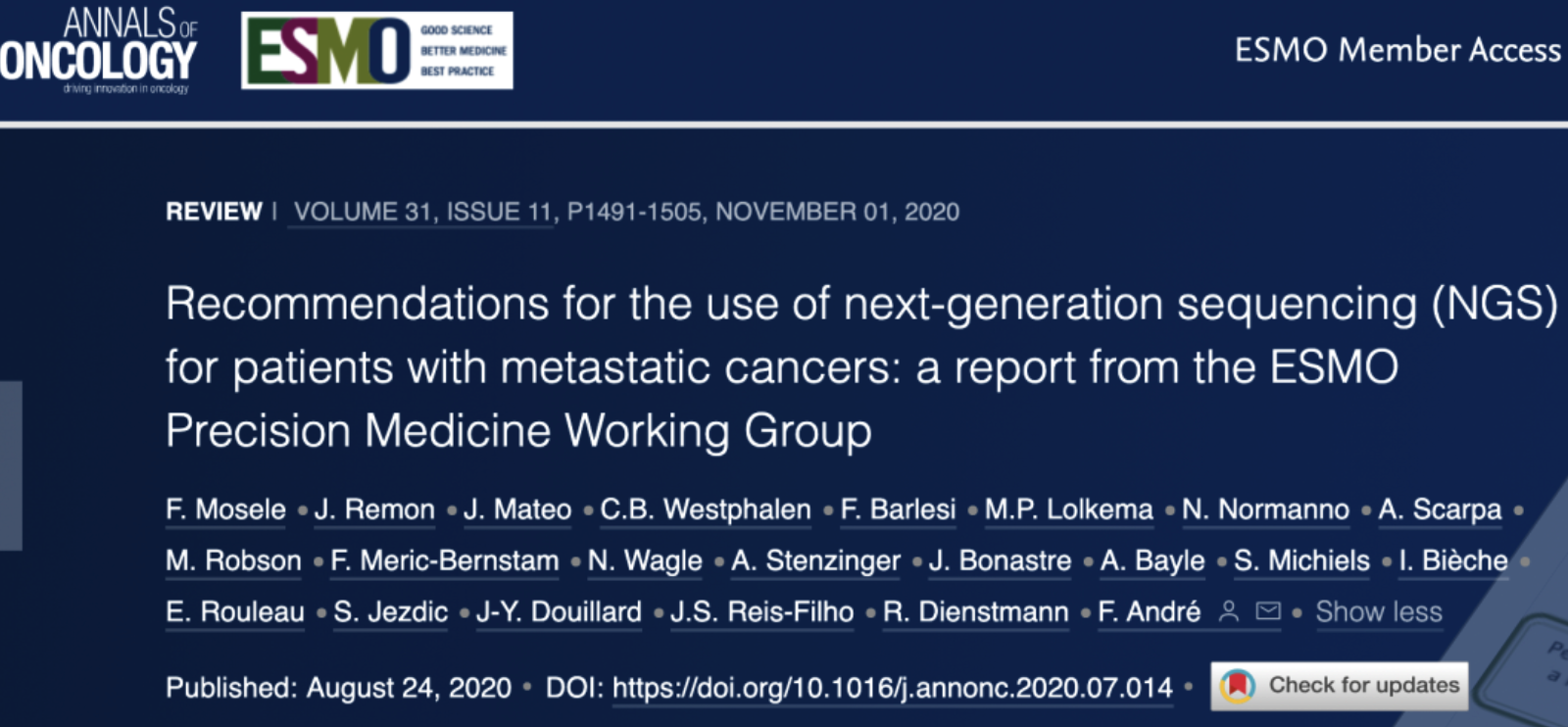Select author R. Dienstmann
This screenshot has width=1568, height=727.
(975, 612)
